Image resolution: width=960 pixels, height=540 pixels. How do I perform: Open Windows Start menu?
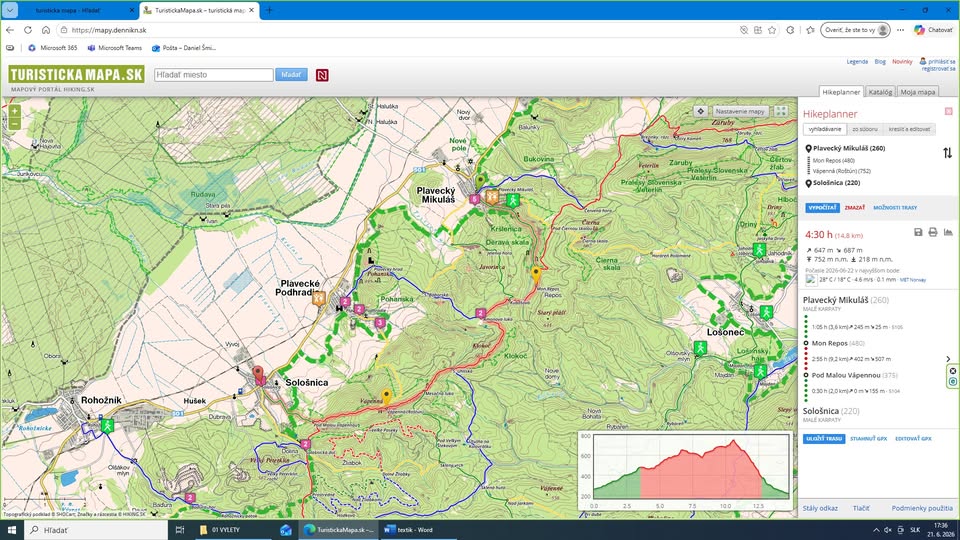[12, 530]
